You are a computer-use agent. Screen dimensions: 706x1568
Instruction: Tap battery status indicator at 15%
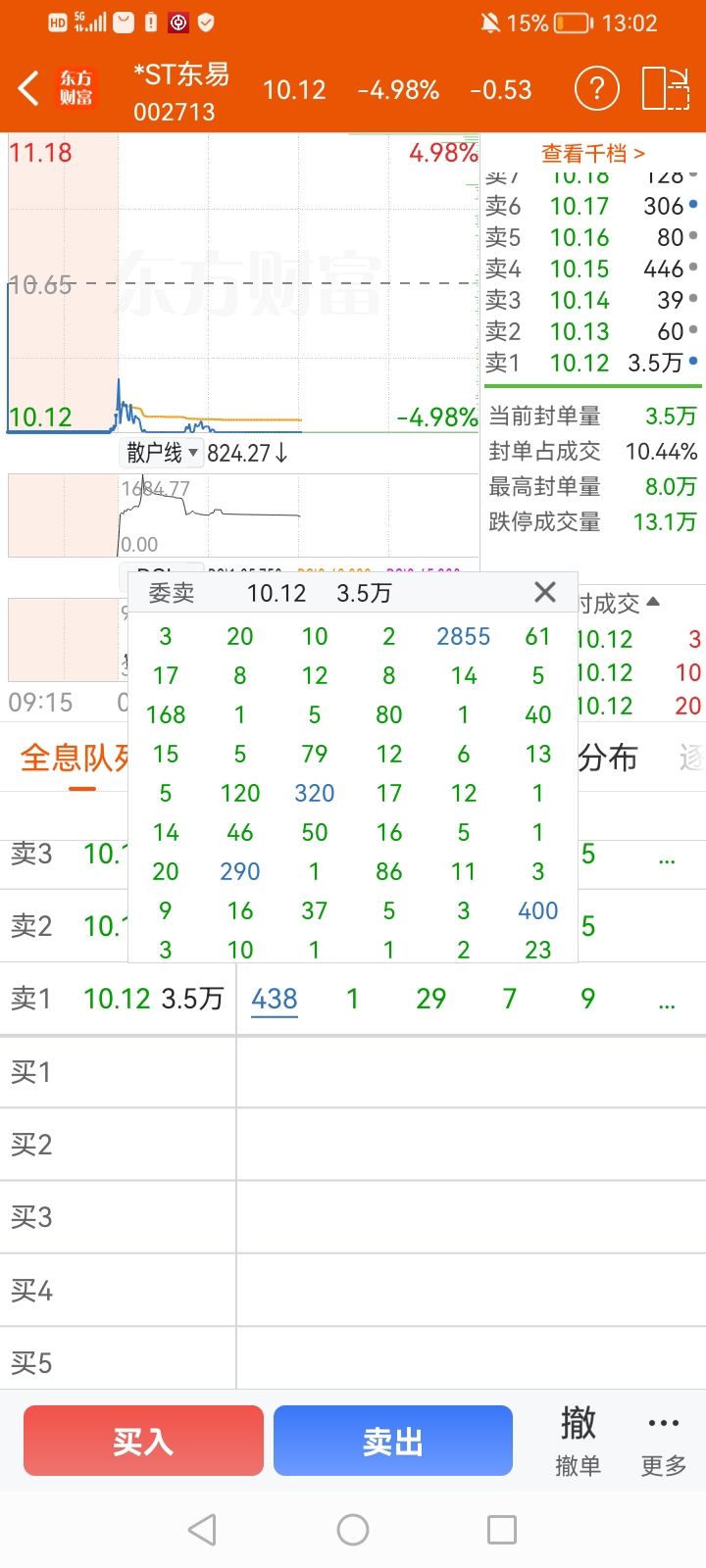click(x=550, y=23)
